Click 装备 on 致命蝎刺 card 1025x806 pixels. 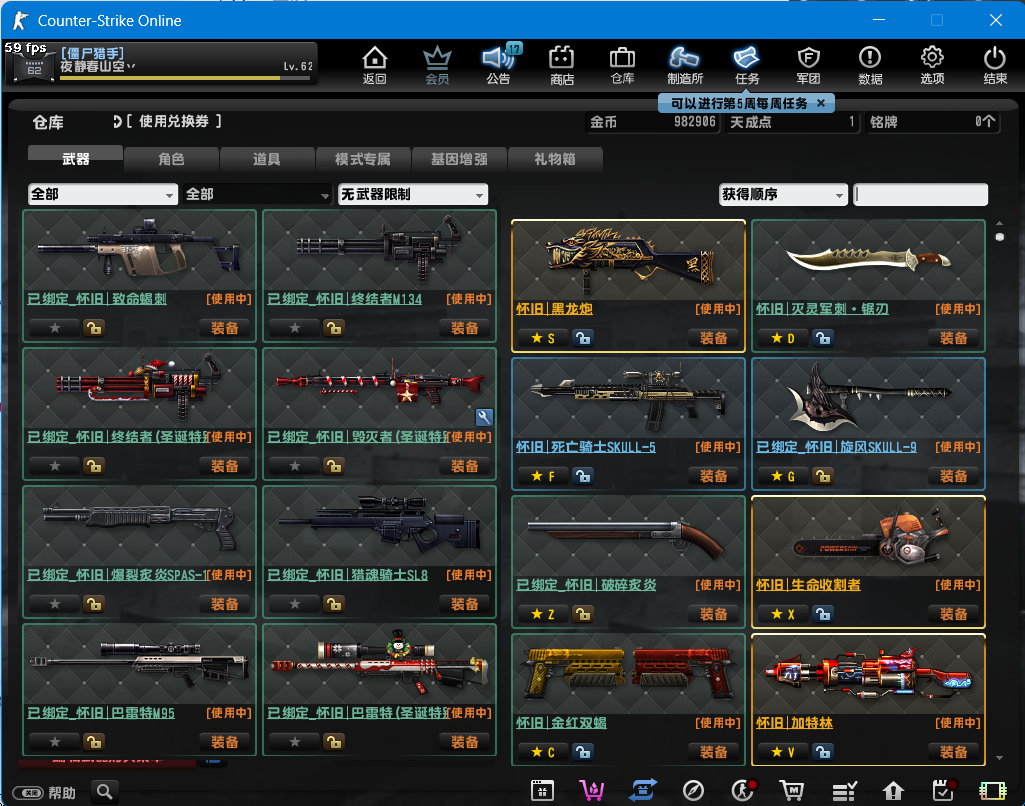click(224, 328)
